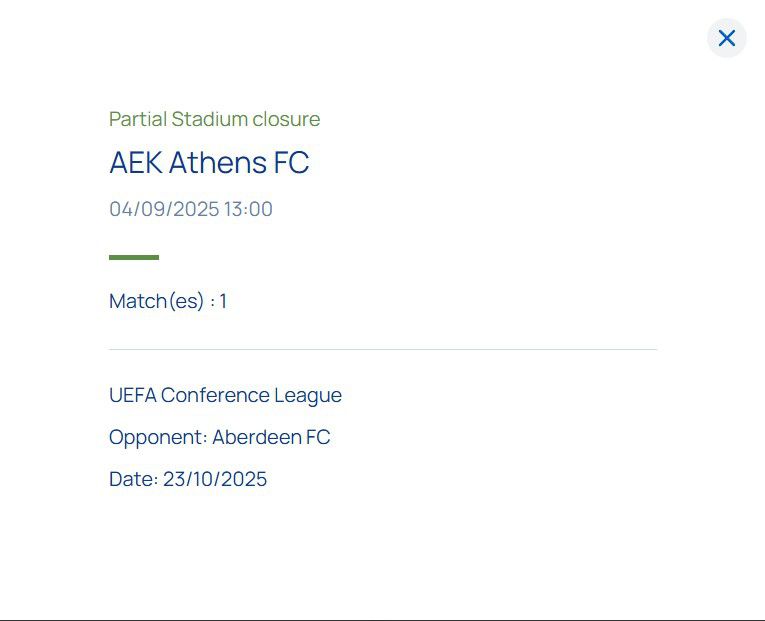Select the Match(es) label text

156,301
